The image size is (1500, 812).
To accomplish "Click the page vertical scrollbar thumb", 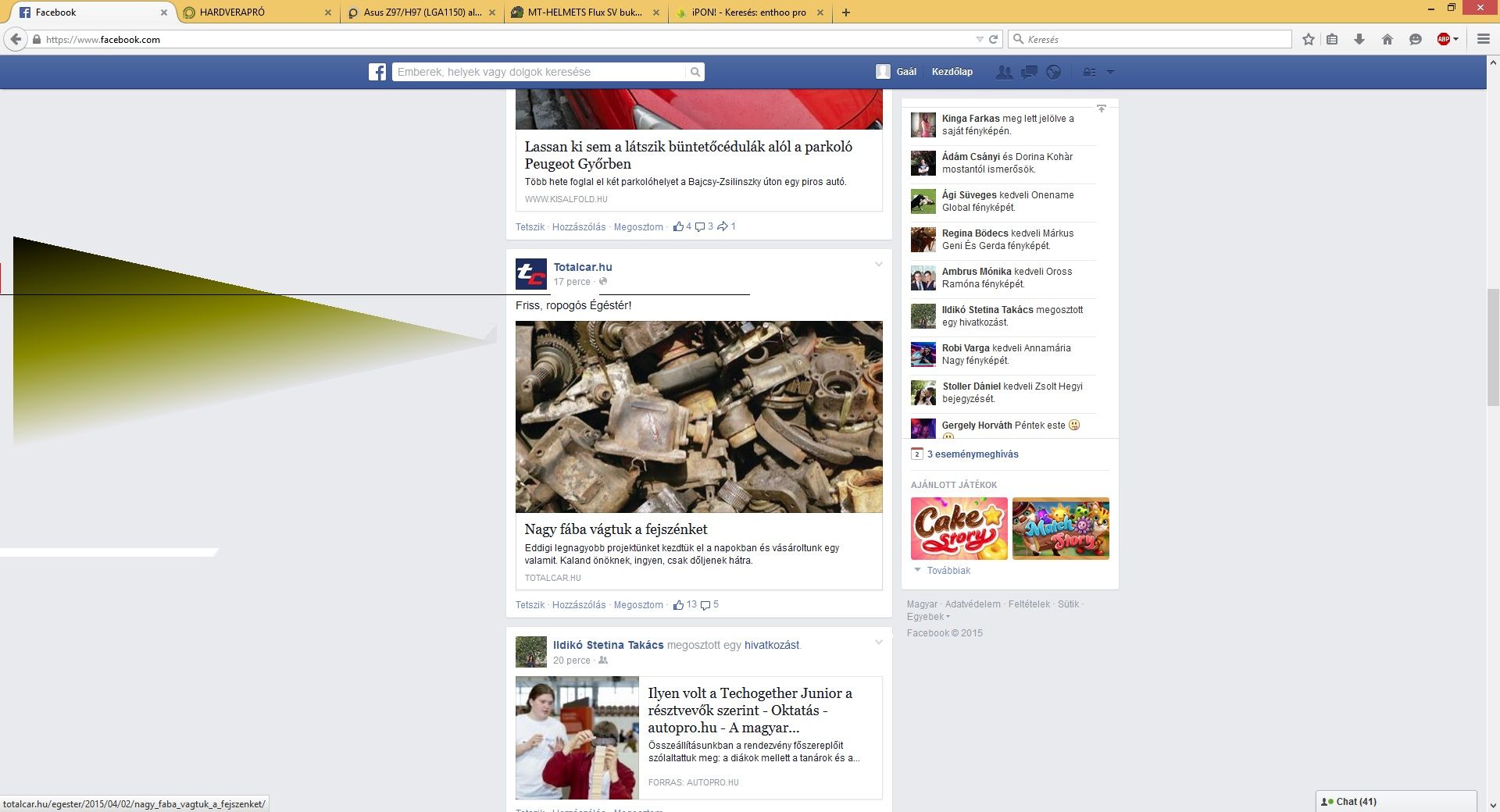I will [x=1493, y=347].
